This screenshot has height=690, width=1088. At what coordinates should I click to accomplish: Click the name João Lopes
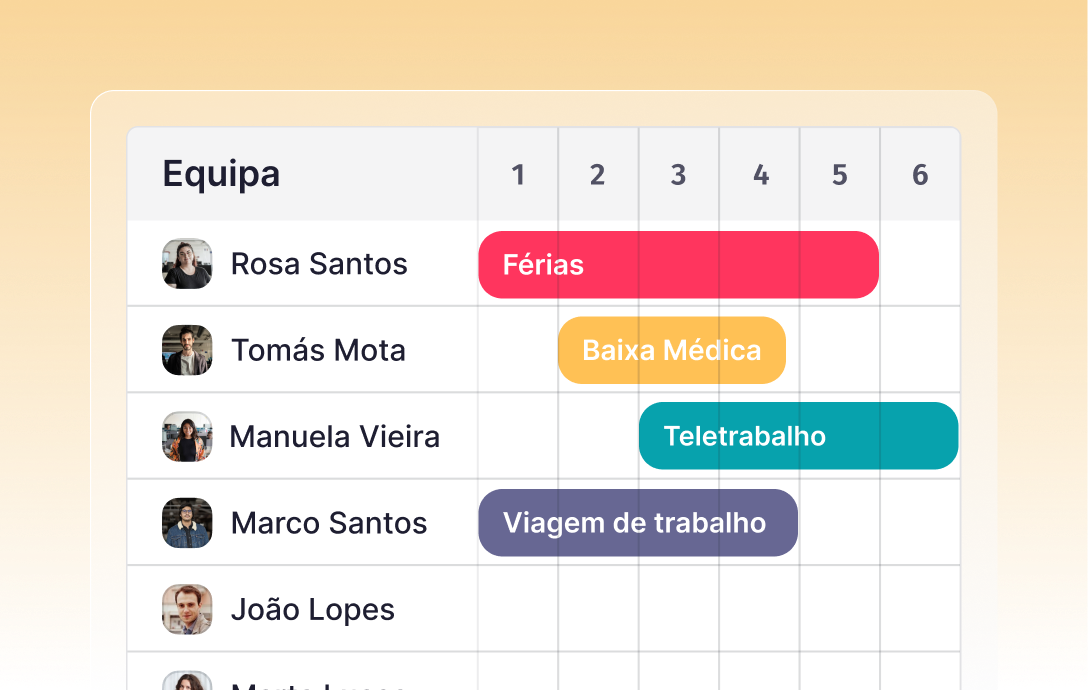click(313, 609)
